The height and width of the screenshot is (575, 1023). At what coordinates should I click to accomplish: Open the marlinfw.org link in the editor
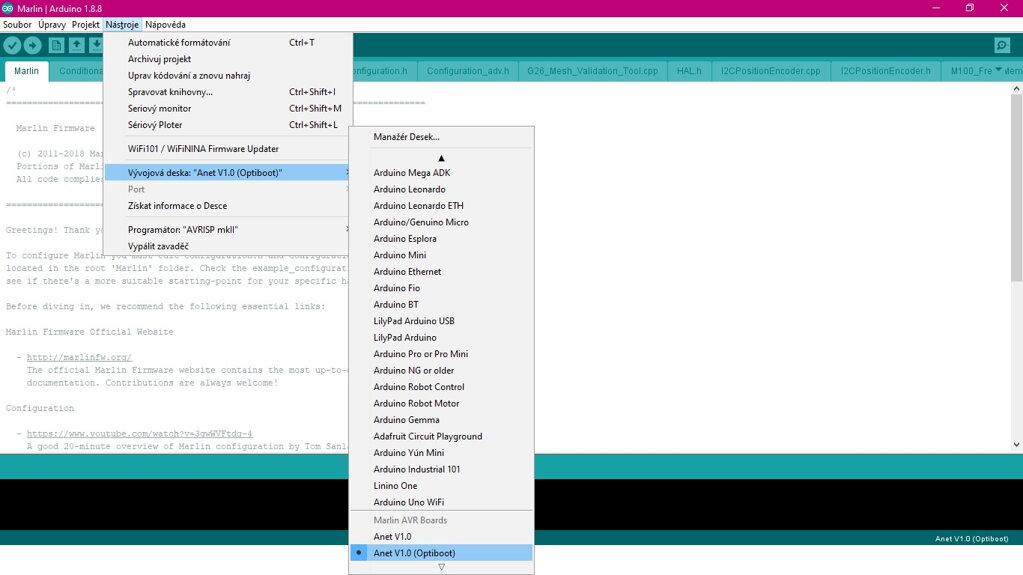pyautogui.click(x=79, y=358)
